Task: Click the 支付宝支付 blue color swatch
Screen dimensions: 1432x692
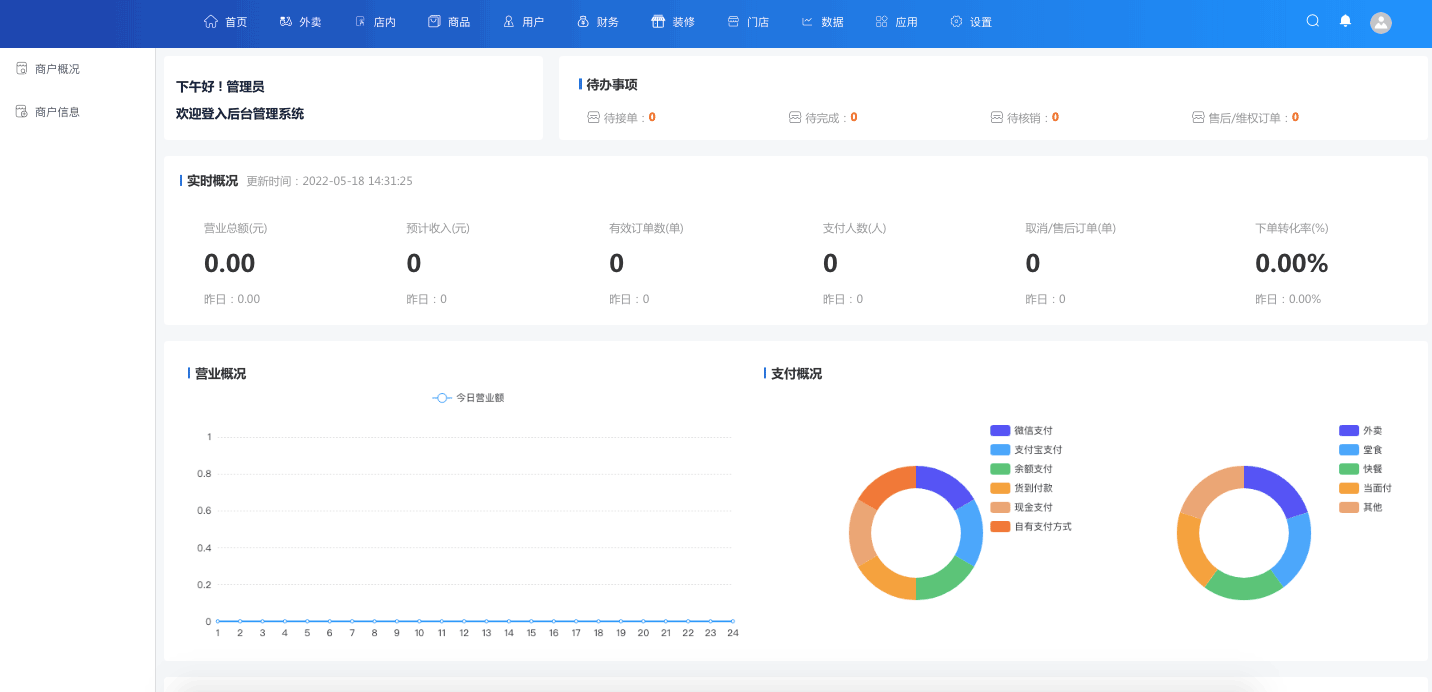Action: pos(1000,450)
